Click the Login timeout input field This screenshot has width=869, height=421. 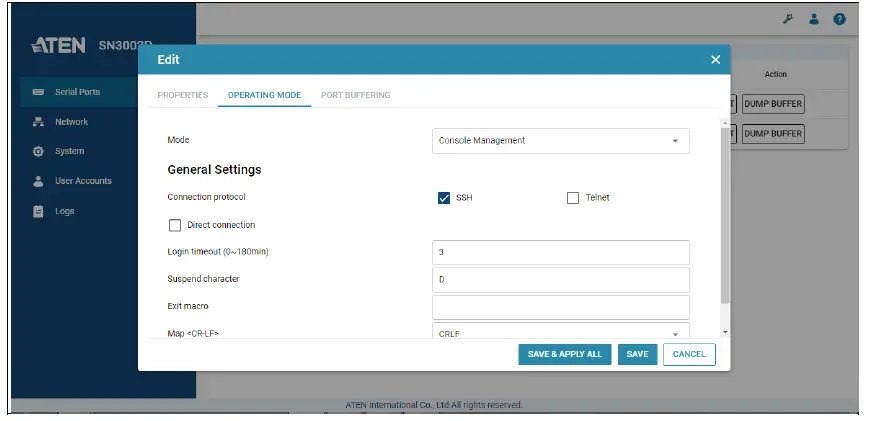(x=560, y=253)
